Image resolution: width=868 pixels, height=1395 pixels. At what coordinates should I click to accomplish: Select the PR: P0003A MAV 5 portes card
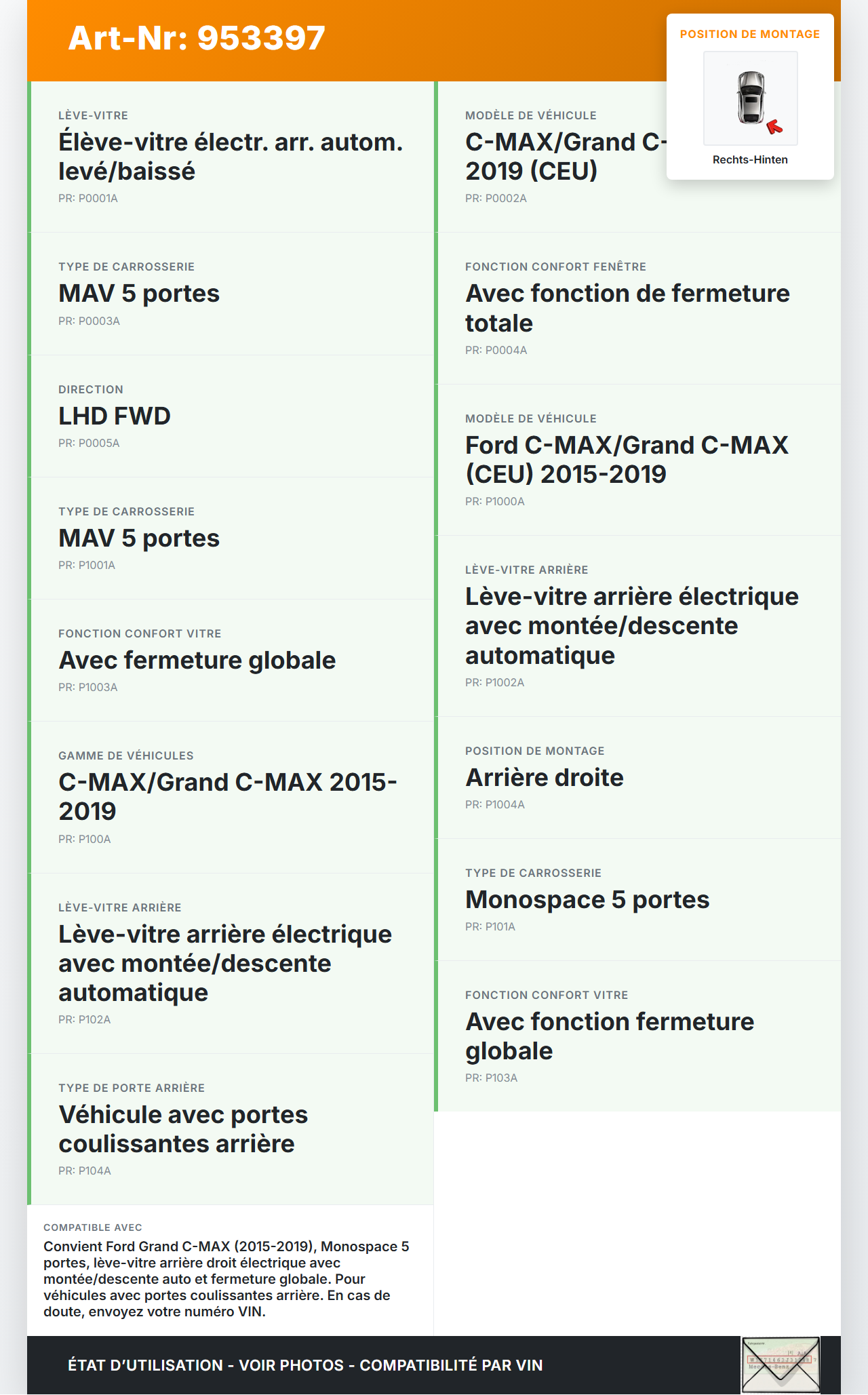[231, 294]
